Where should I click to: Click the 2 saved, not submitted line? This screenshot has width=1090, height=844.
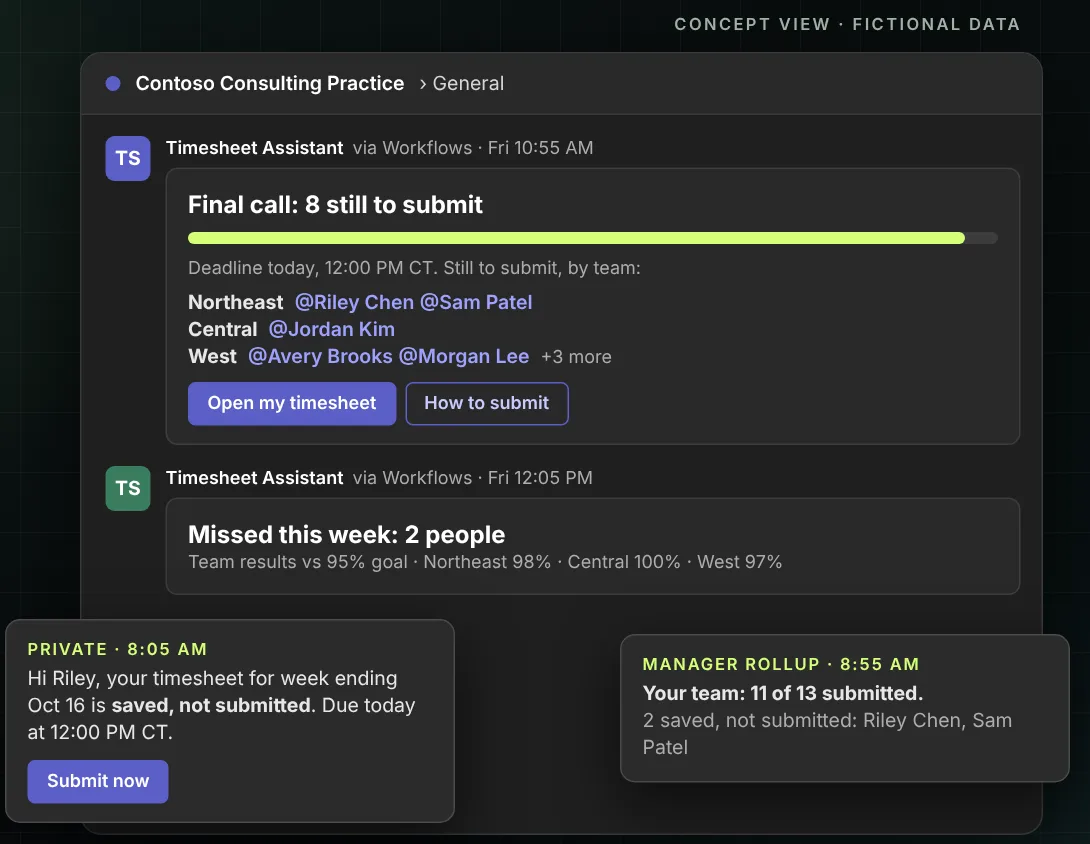pos(827,733)
